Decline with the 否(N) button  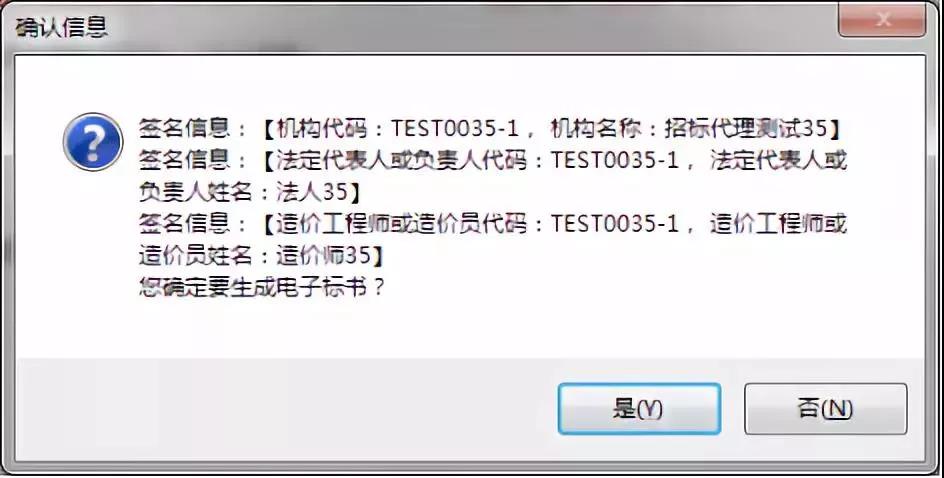coord(825,409)
